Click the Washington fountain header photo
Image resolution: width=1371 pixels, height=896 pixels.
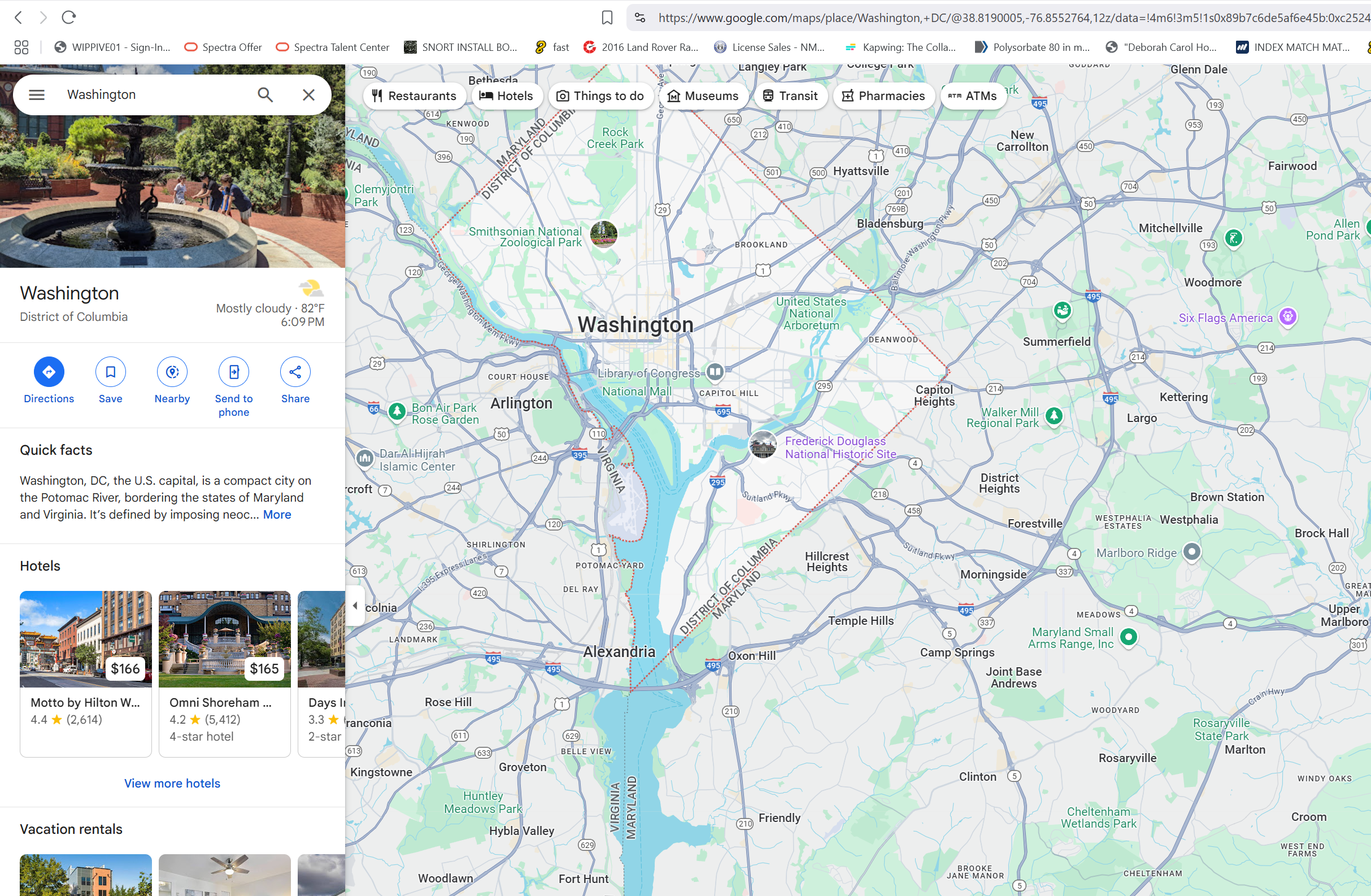pyautogui.click(x=172, y=190)
